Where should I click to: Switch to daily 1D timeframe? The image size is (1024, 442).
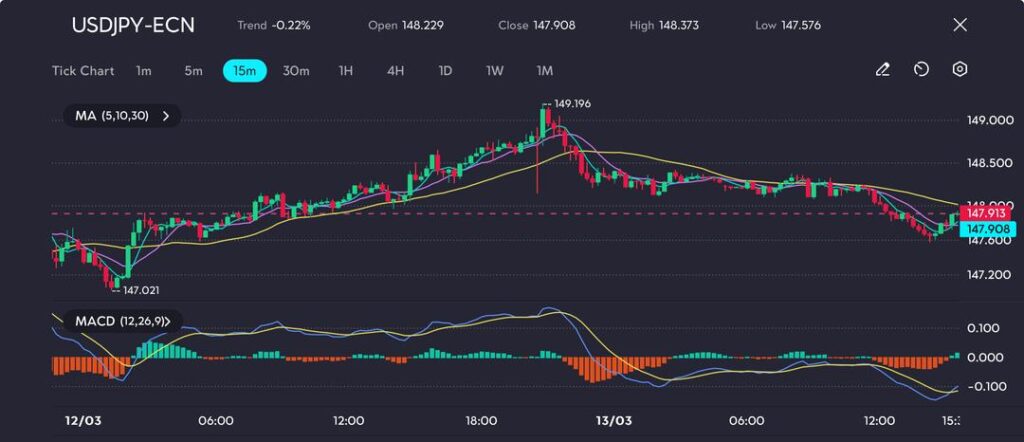pos(445,71)
